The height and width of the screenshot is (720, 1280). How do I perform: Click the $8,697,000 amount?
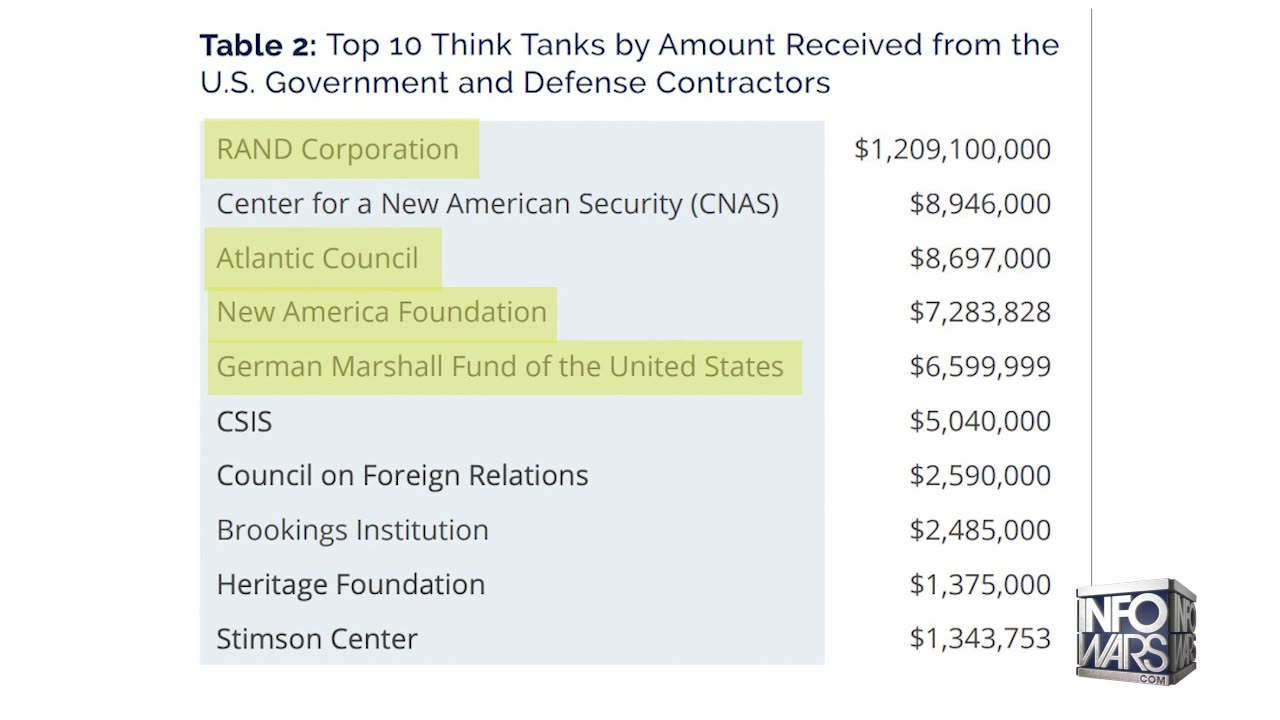pos(980,258)
